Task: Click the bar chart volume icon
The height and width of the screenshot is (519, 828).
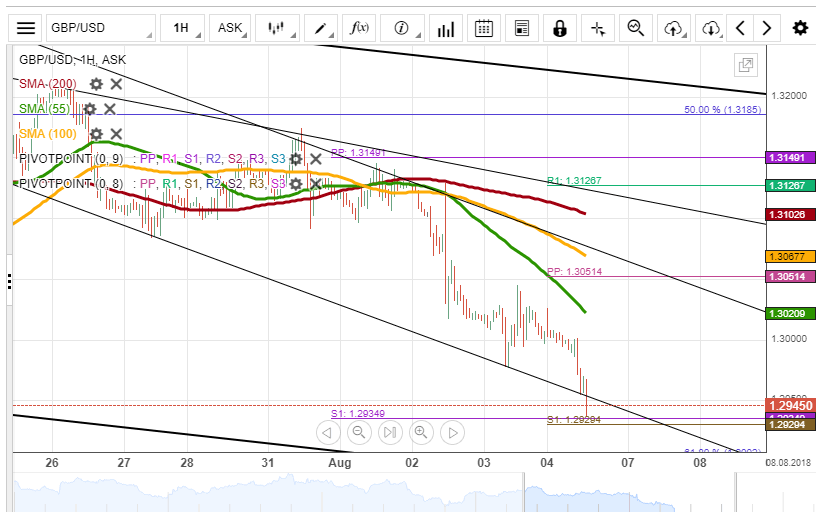Action: click(446, 28)
